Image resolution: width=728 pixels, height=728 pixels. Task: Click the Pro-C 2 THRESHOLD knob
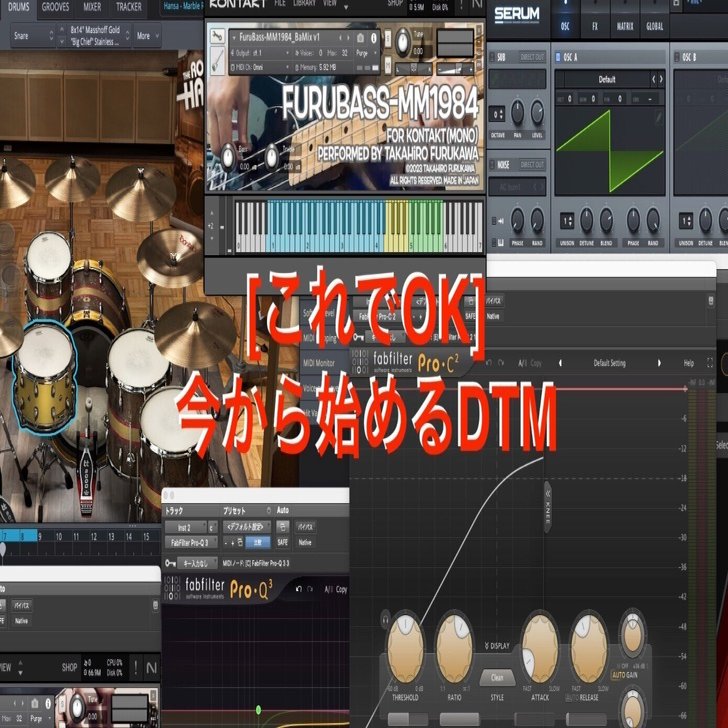point(405,648)
